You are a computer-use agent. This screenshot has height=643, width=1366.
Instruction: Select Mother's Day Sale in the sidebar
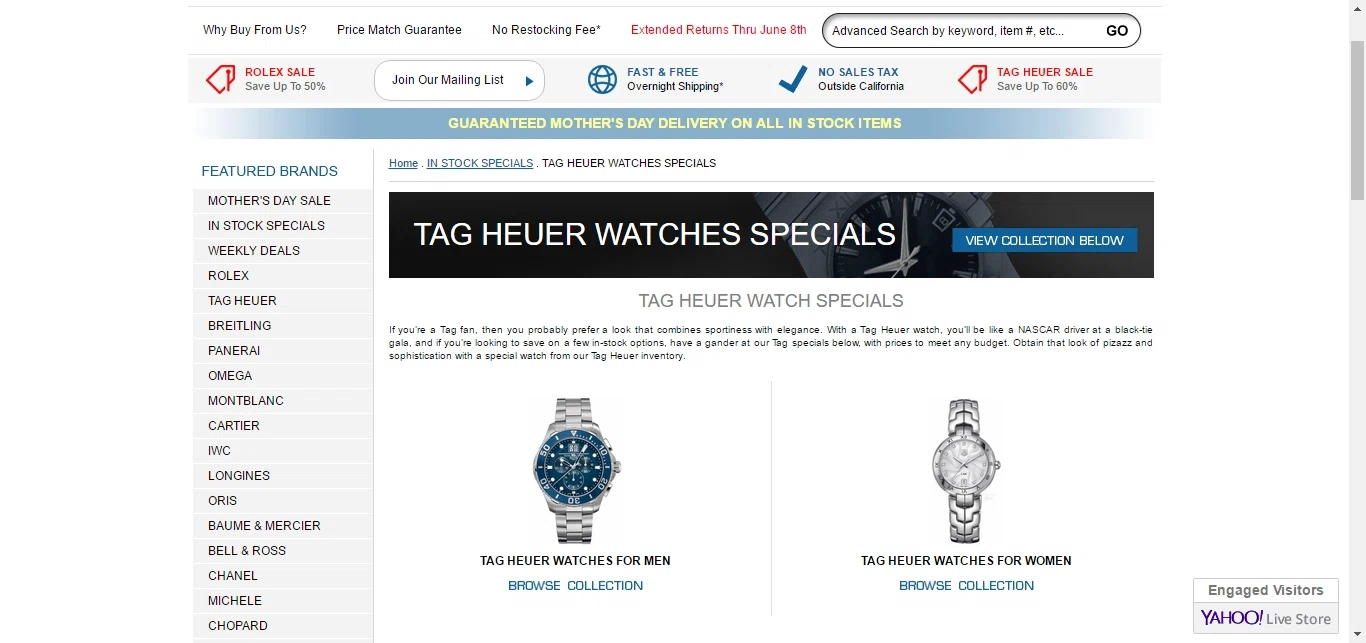[x=283, y=201]
